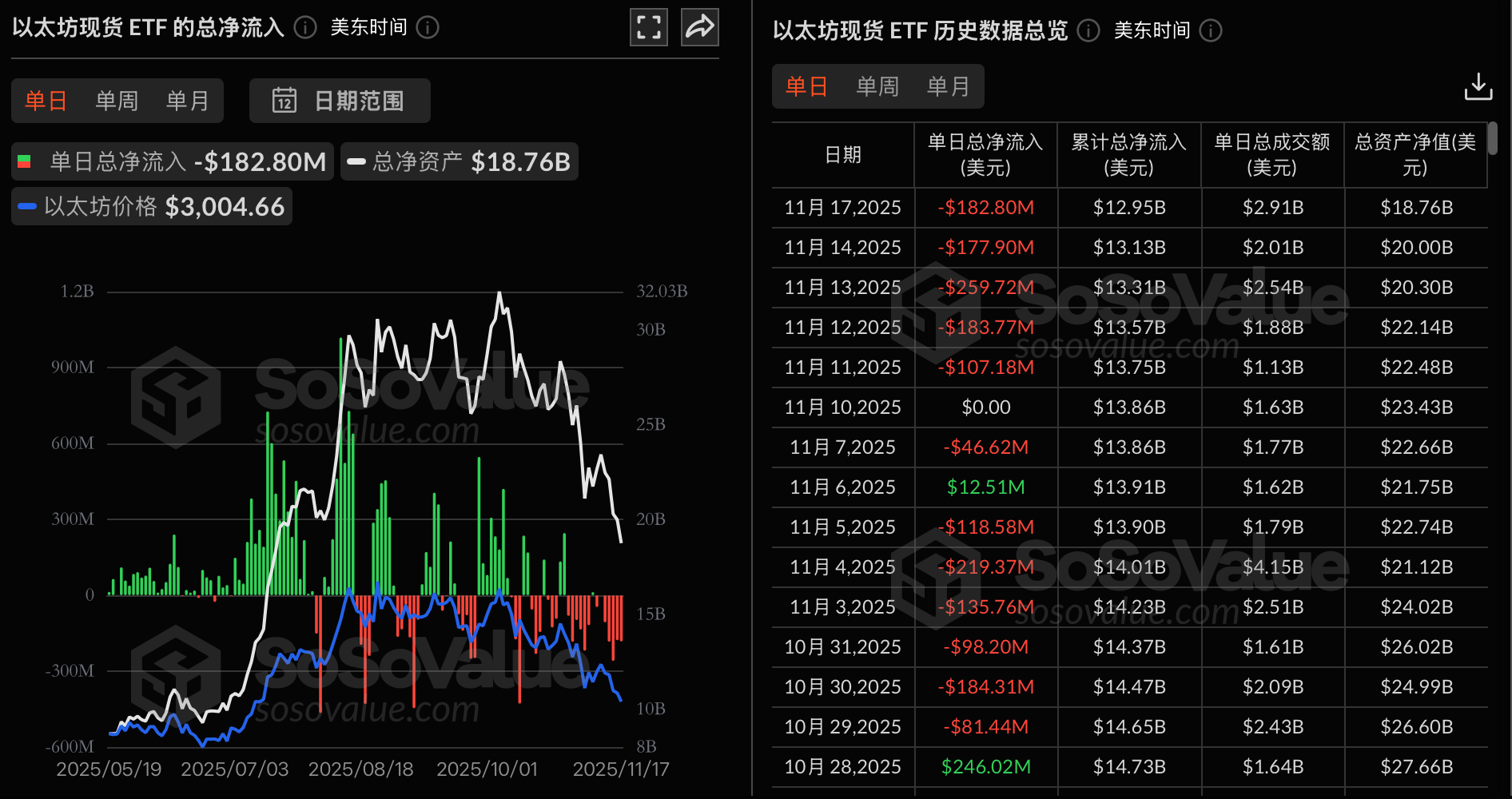Toggle the 总净资产 line series

pos(459,162)
